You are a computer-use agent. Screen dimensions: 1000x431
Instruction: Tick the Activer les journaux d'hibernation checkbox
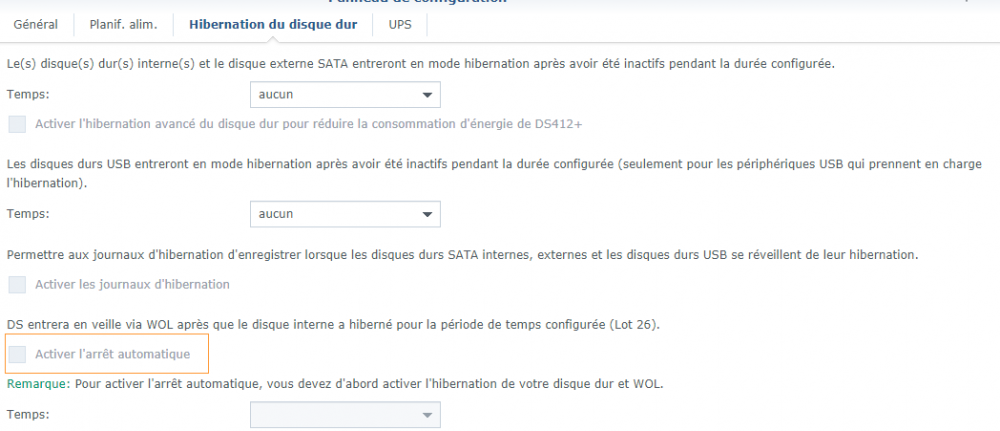[x=17, y=284]
